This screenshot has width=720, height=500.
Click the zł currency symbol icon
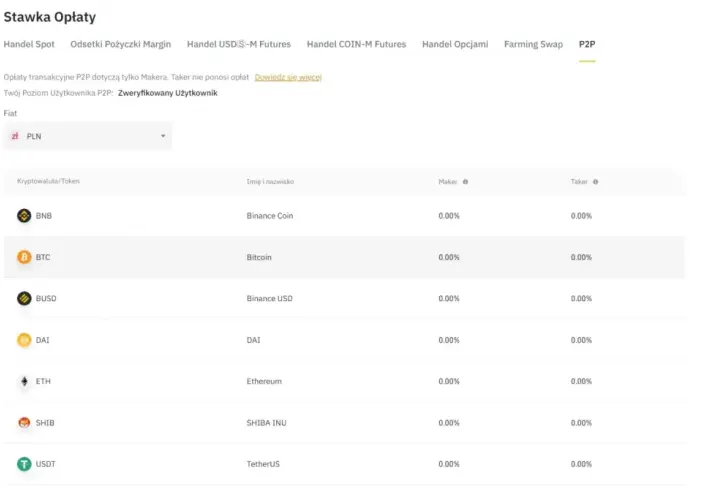[x=15, y=136]
